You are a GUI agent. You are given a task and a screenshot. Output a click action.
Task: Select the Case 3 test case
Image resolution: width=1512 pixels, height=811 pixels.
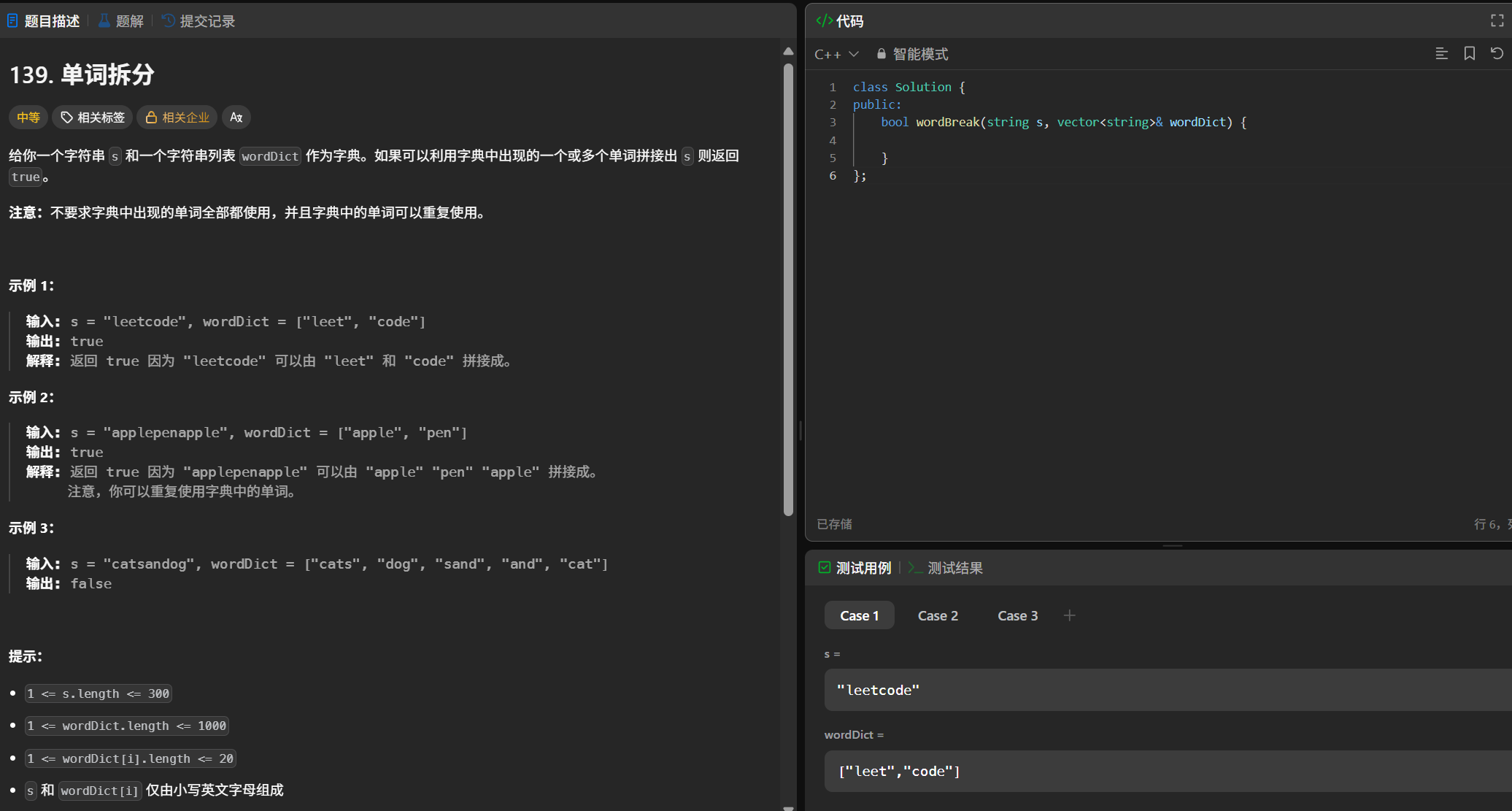pos(1017,615)
